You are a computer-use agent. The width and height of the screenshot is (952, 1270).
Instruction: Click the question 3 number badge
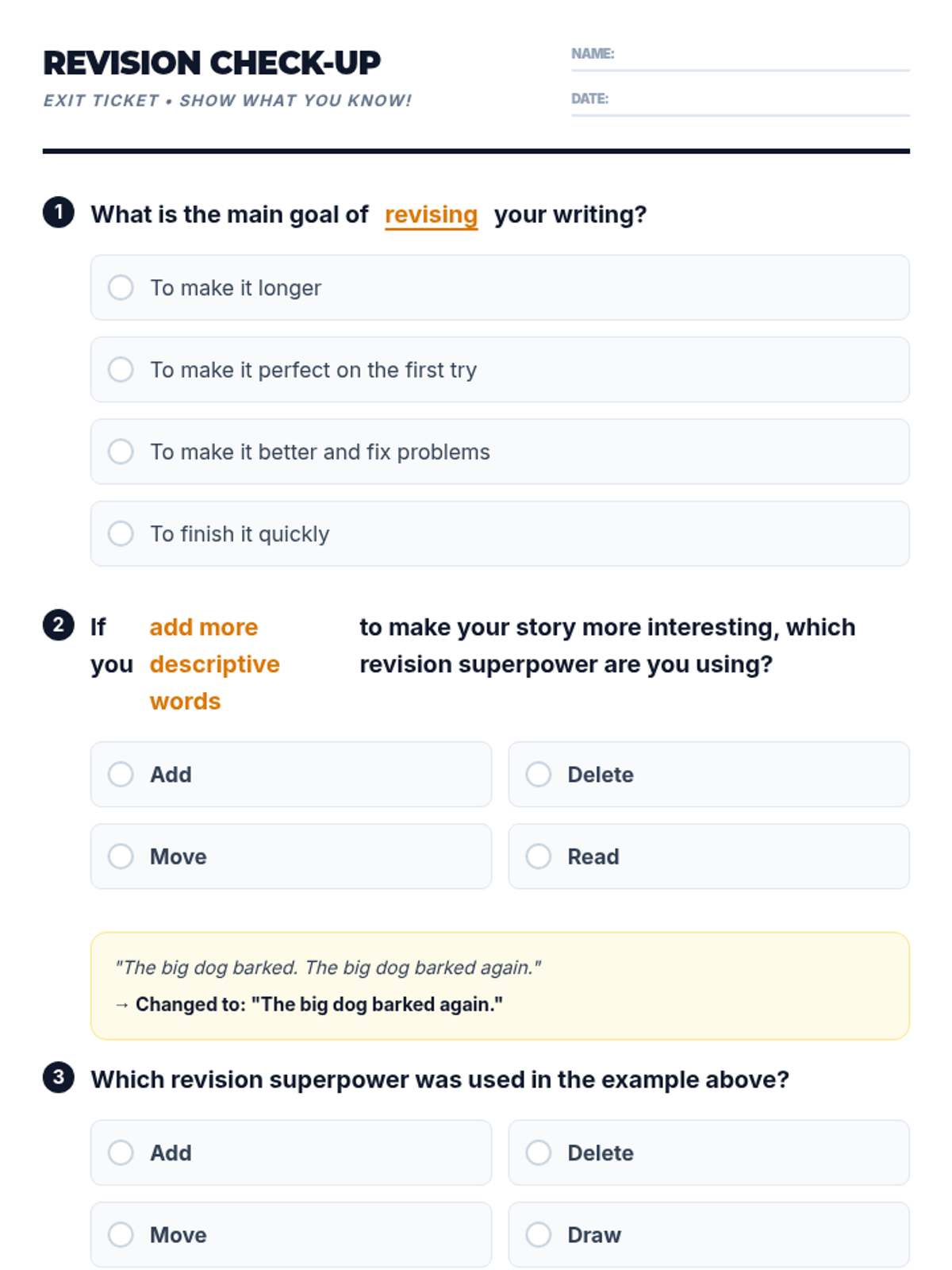point(59,1078)
